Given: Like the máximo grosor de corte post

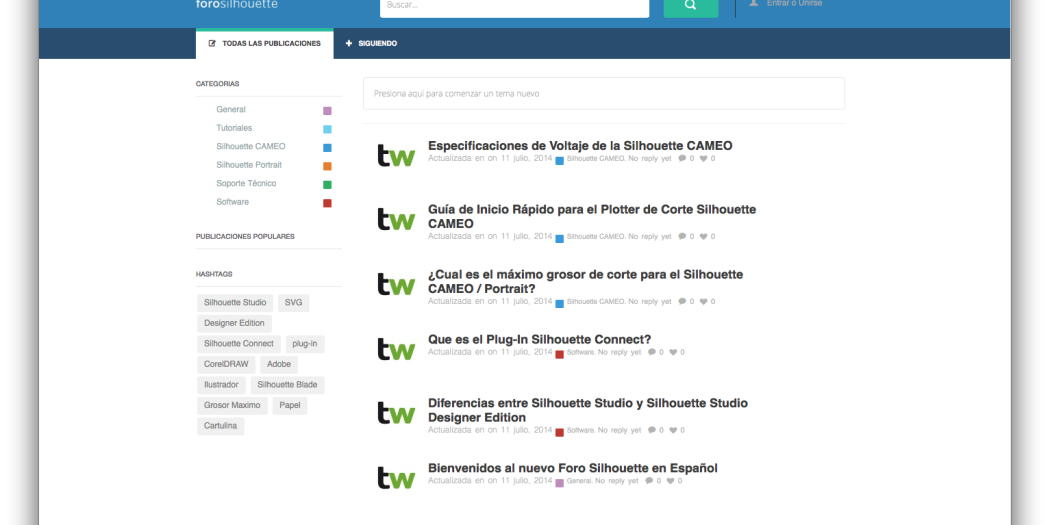Looking at the screenshot, I should point(703,301).
